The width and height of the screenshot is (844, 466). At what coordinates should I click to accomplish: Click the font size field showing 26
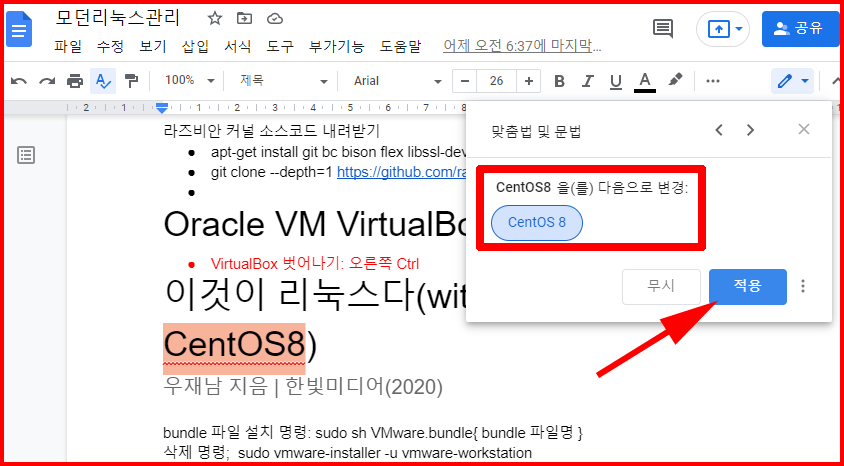496,81
